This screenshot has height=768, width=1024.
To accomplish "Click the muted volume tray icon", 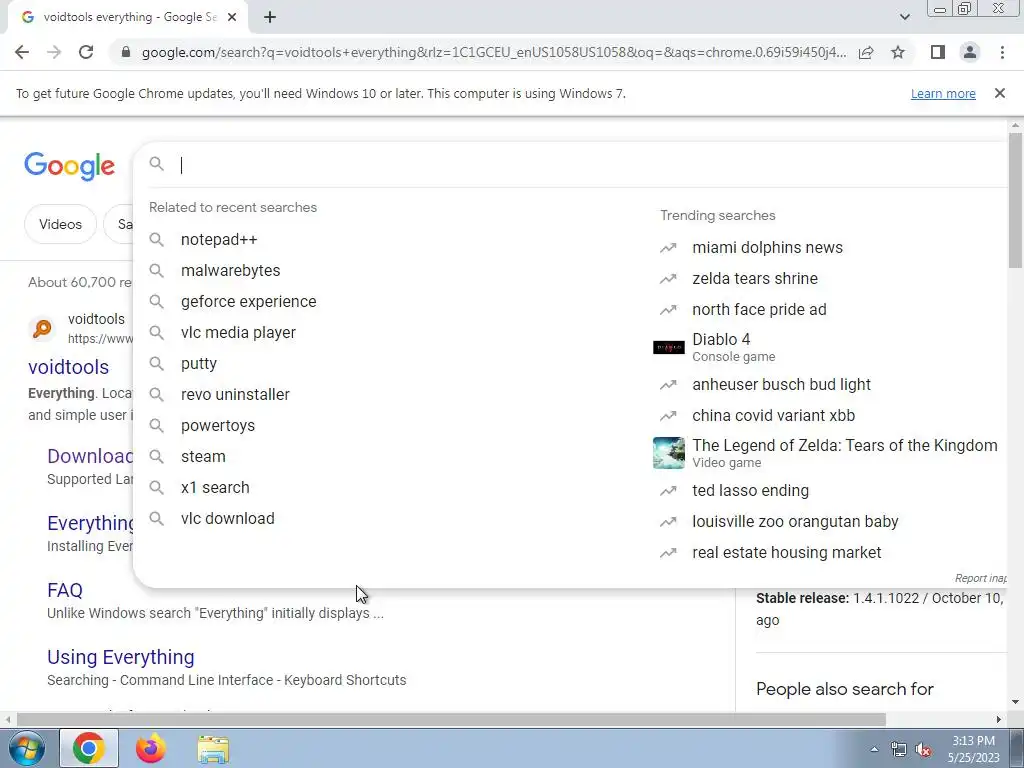I will click(923, 750).
